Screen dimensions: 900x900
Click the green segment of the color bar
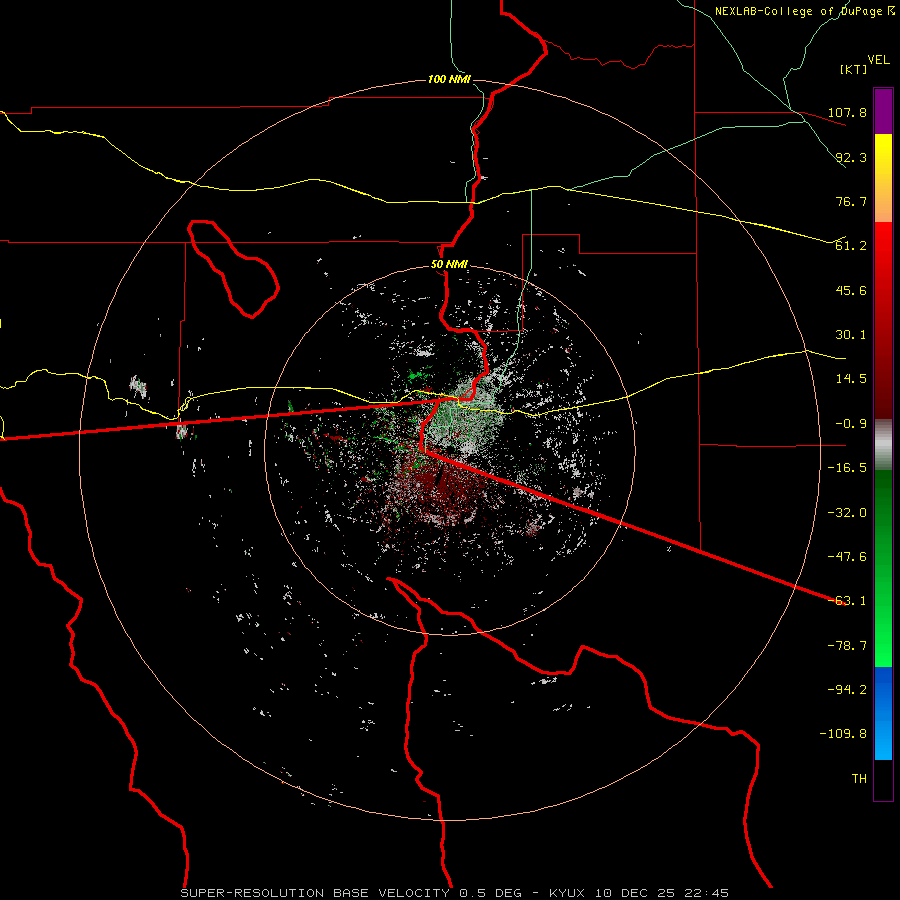(x=883, y=568)
